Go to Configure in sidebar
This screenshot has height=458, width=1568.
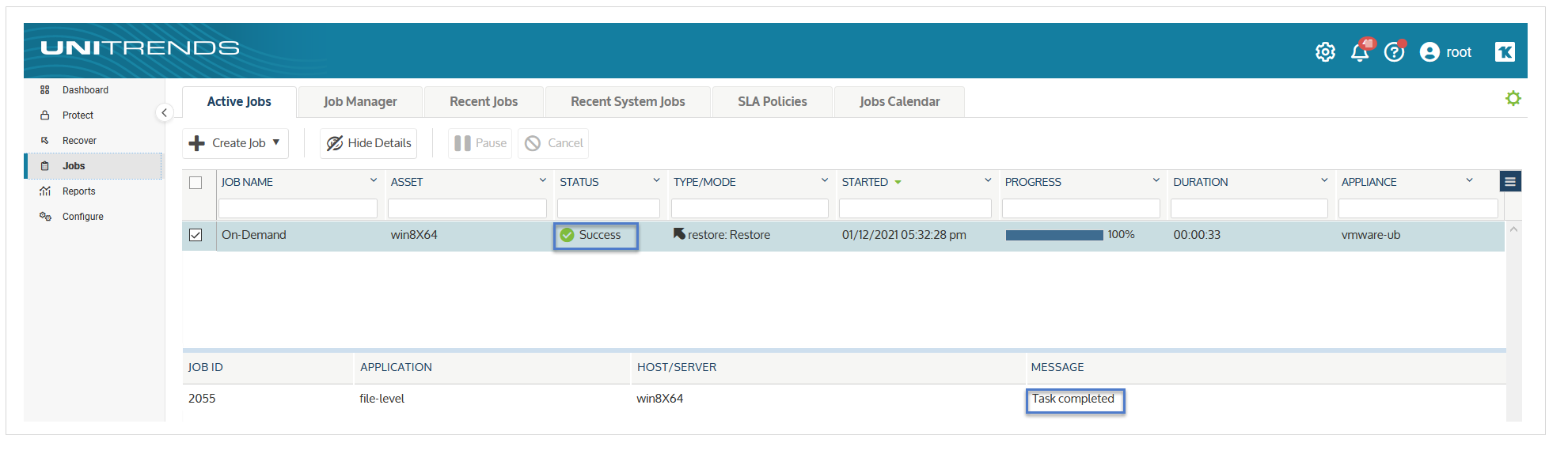click(83, 217)
